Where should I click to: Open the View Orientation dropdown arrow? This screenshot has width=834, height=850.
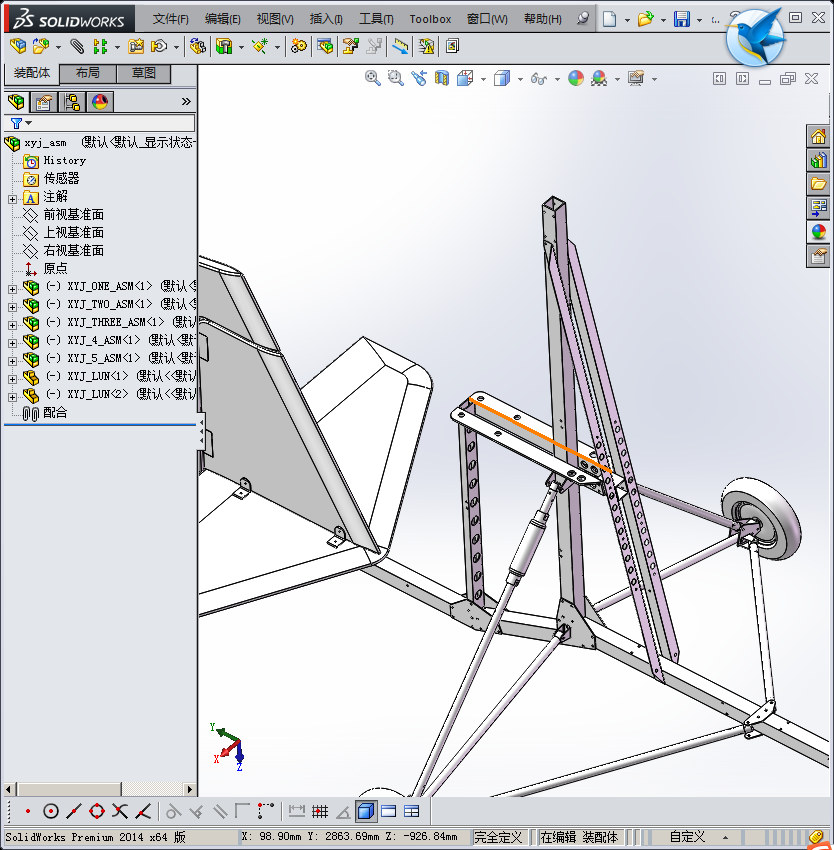click(484, 77)
